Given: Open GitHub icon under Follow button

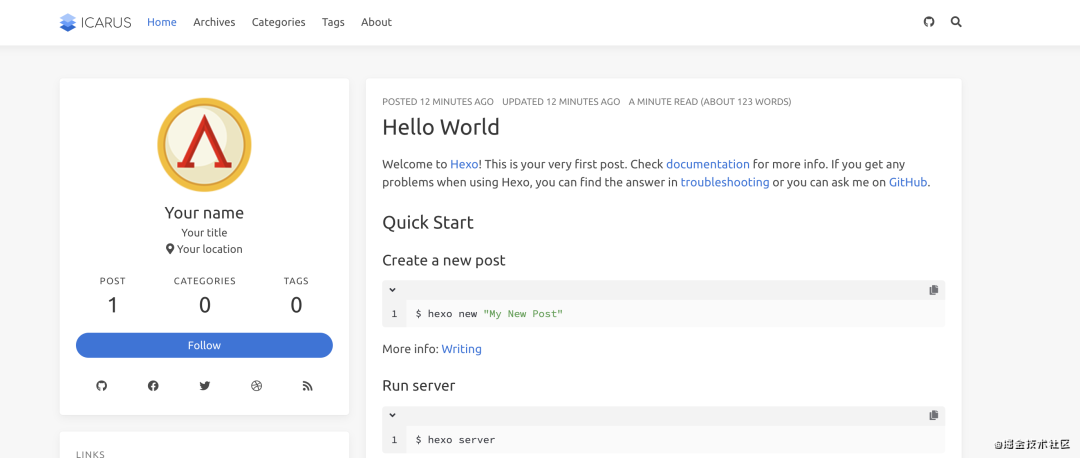Looking at the screenshot, I should (102, 386).
